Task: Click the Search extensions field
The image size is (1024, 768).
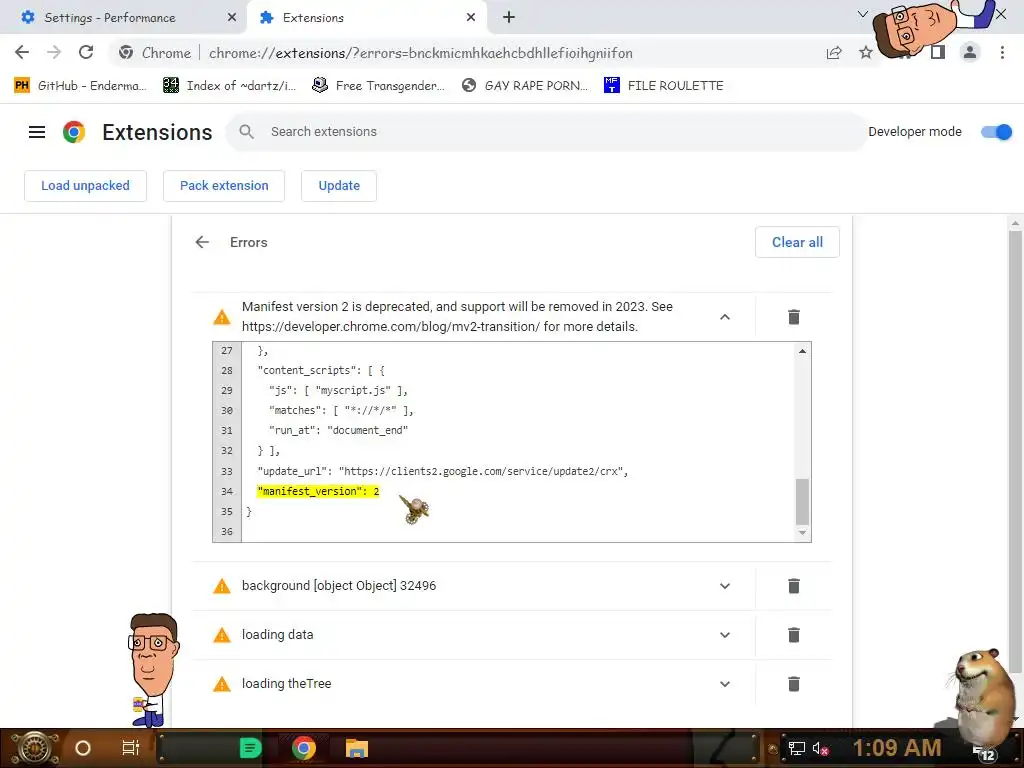Action: tap(546, 132)
